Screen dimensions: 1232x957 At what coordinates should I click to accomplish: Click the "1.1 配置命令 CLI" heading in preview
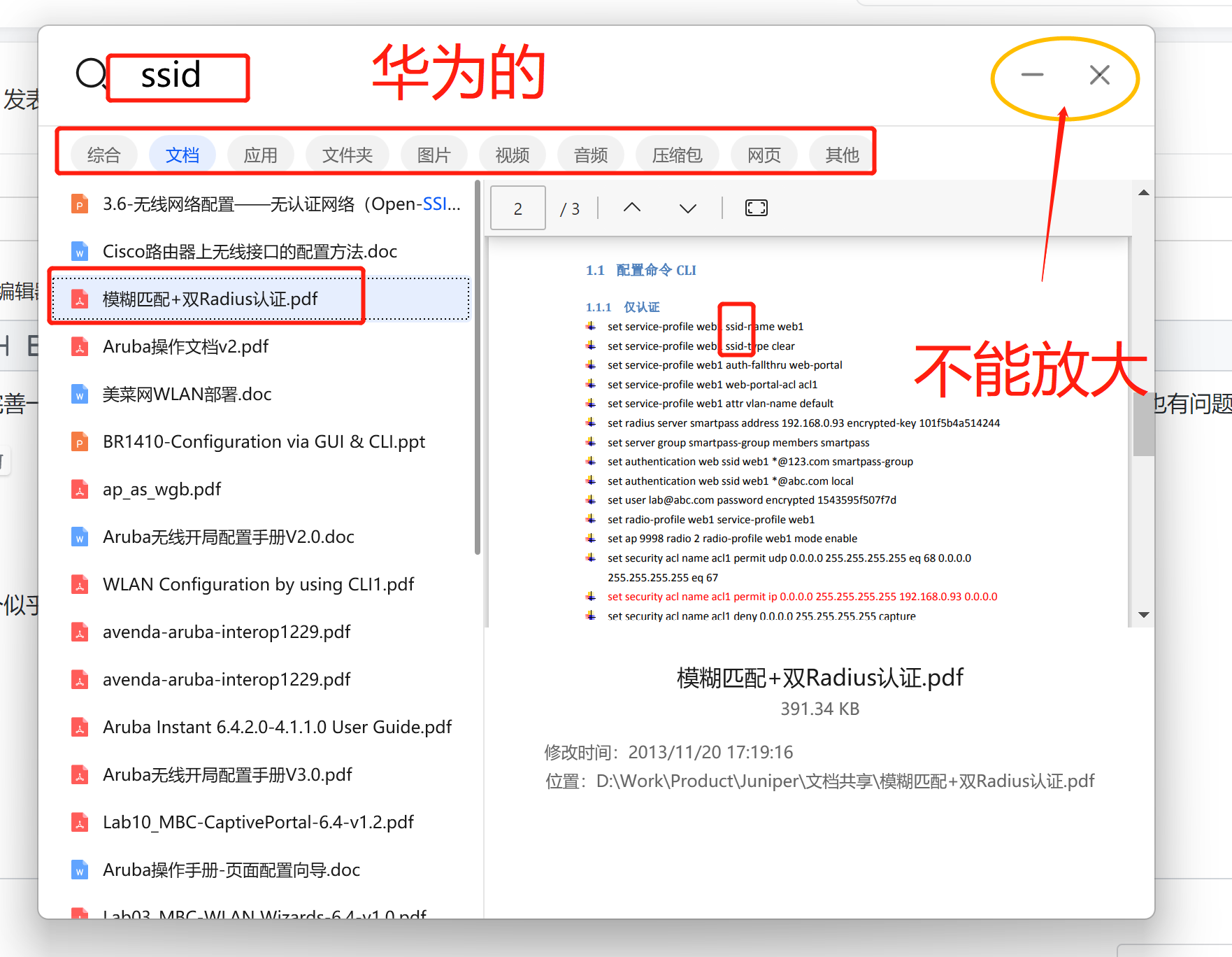[x=641, y=270]
